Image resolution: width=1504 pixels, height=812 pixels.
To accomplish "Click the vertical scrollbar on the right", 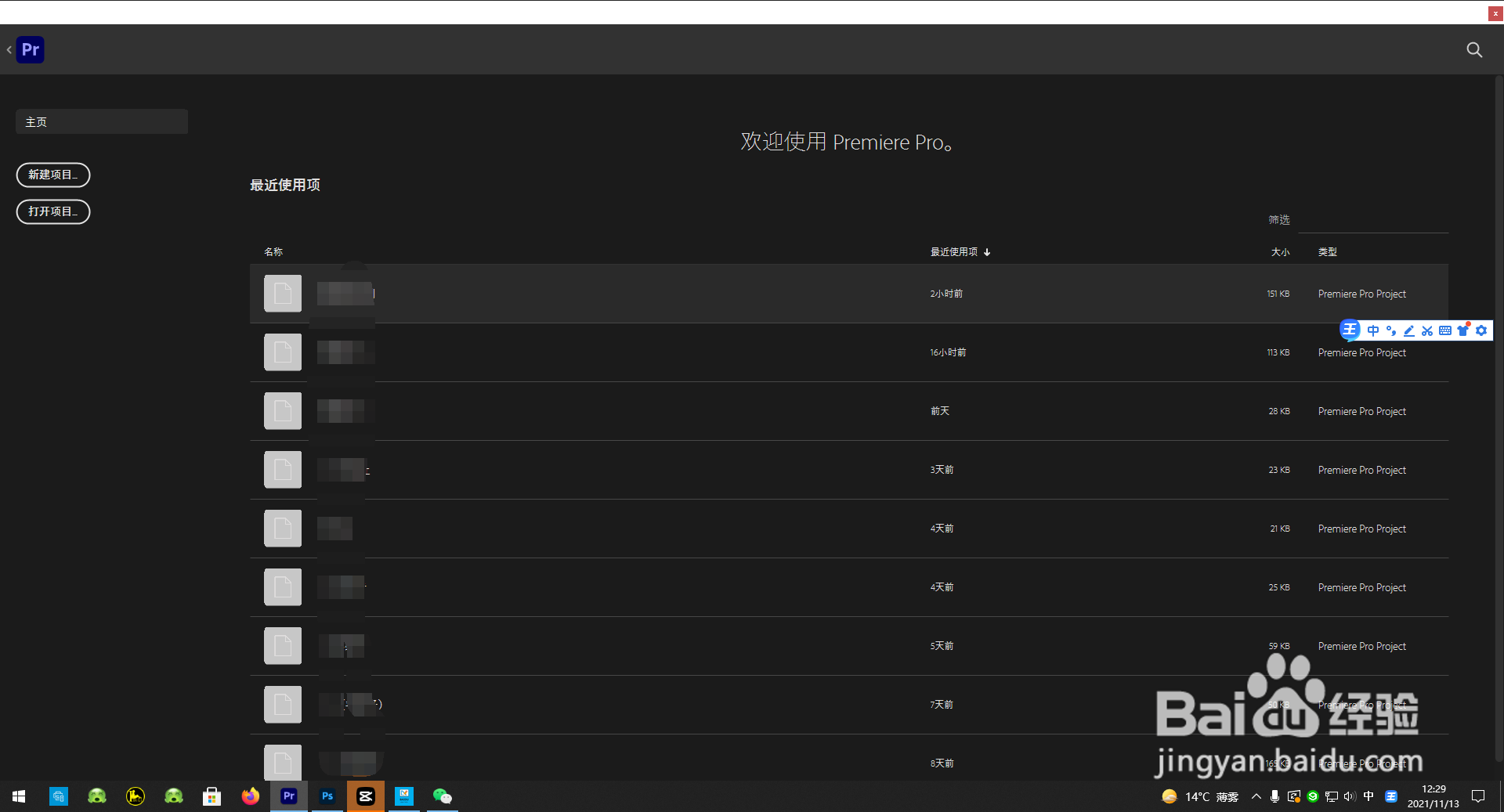I will point(1499,419).
